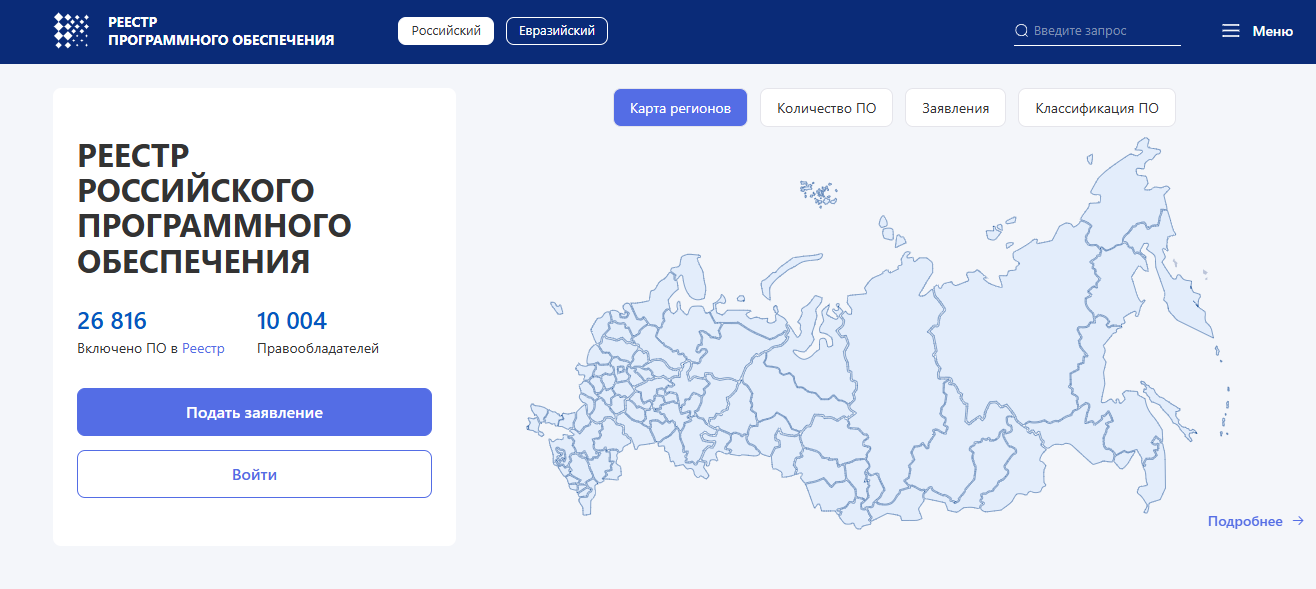The image size is (1316, 589).
Task: Click the search magnifier icon
Action: (x=1021, y=31)
